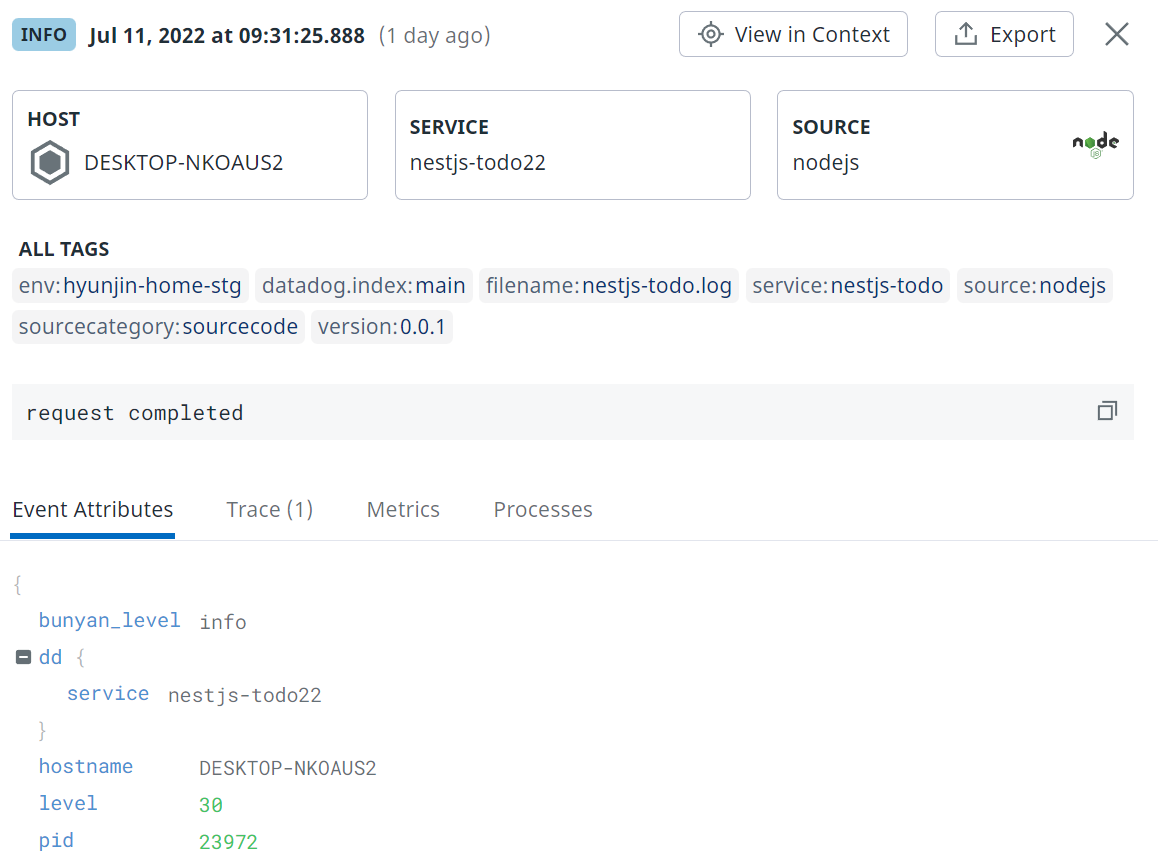Select the Event Attributes tab
1158x863 pixels.
tap(92, 509)
